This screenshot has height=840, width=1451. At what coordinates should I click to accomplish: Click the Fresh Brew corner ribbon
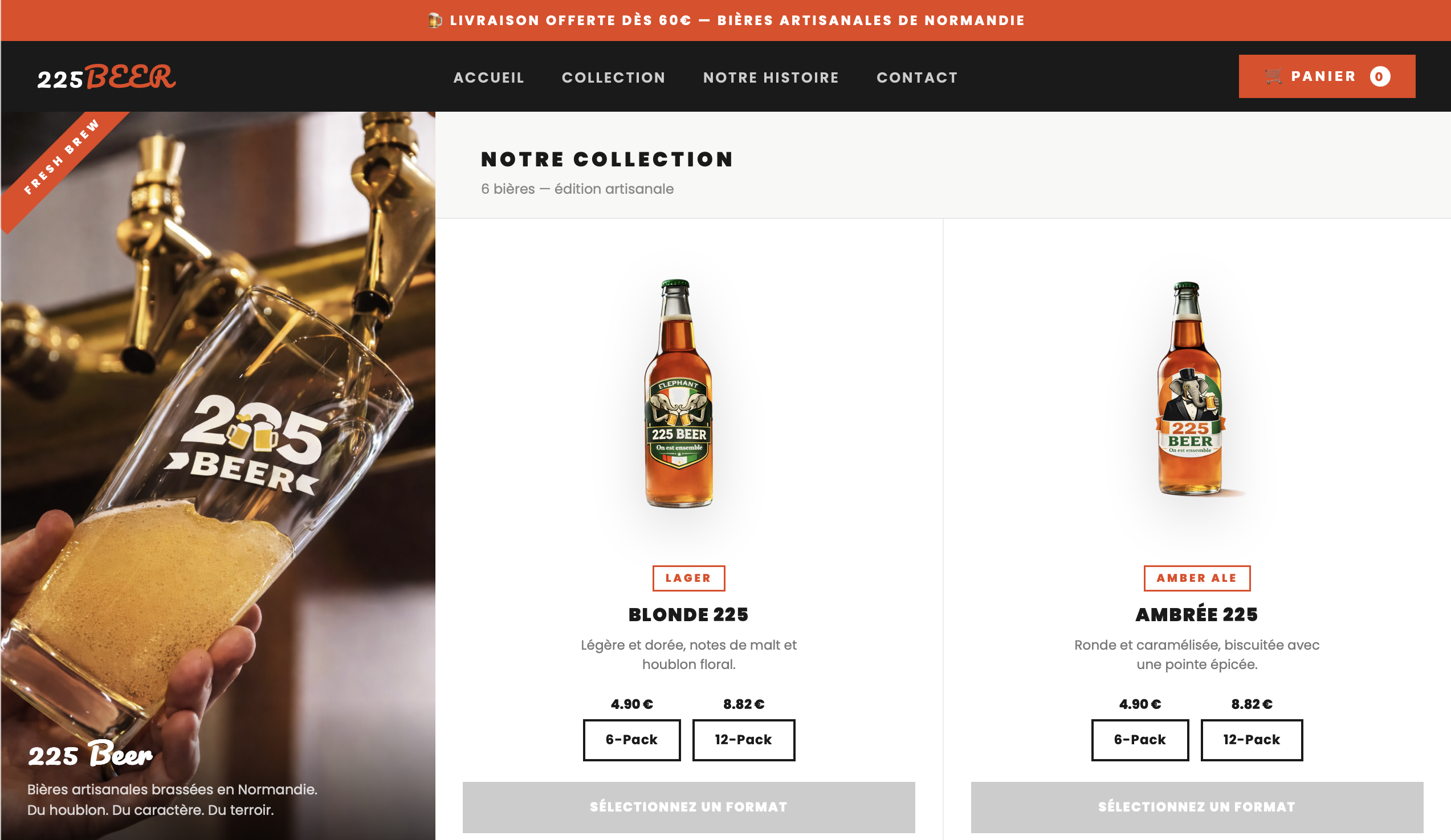(61, 158)
